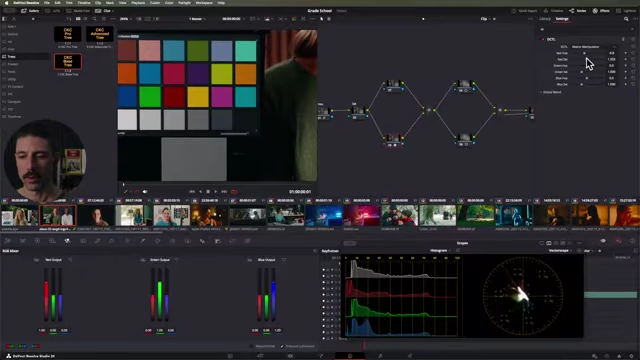640x360 pixels.
Task: Select the CKC Base Tree still
Action: pos(68,62)
